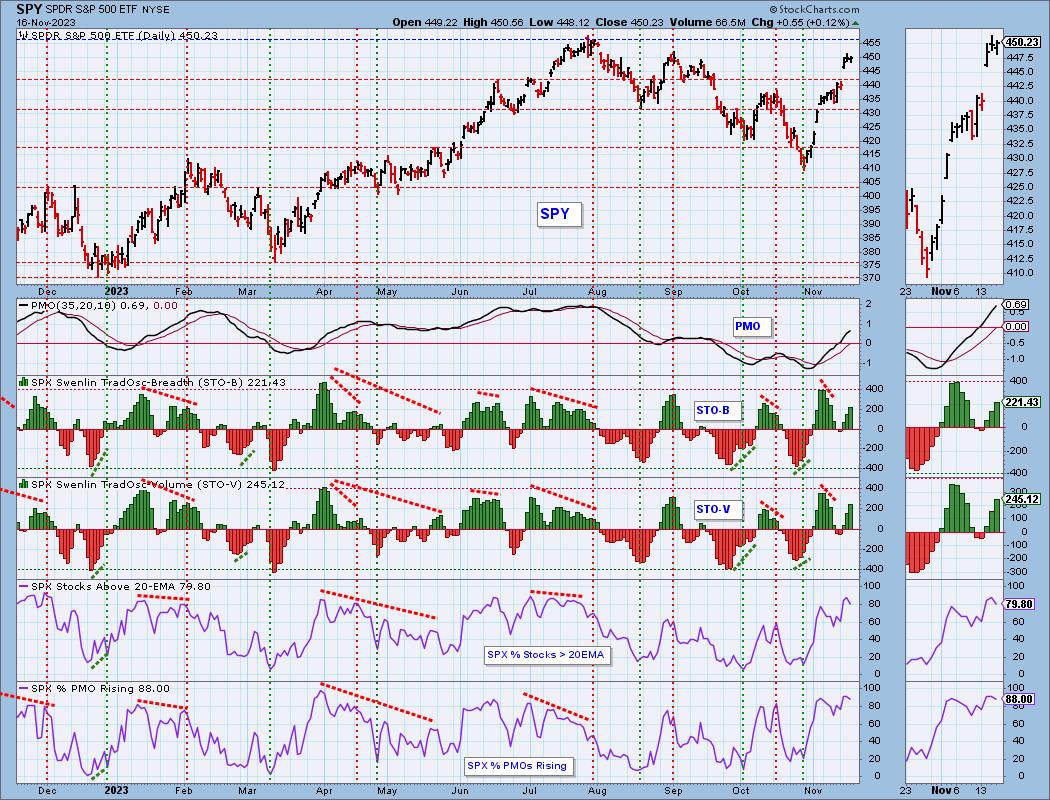Click the Low 448.12 header value

tap(560, 22)
